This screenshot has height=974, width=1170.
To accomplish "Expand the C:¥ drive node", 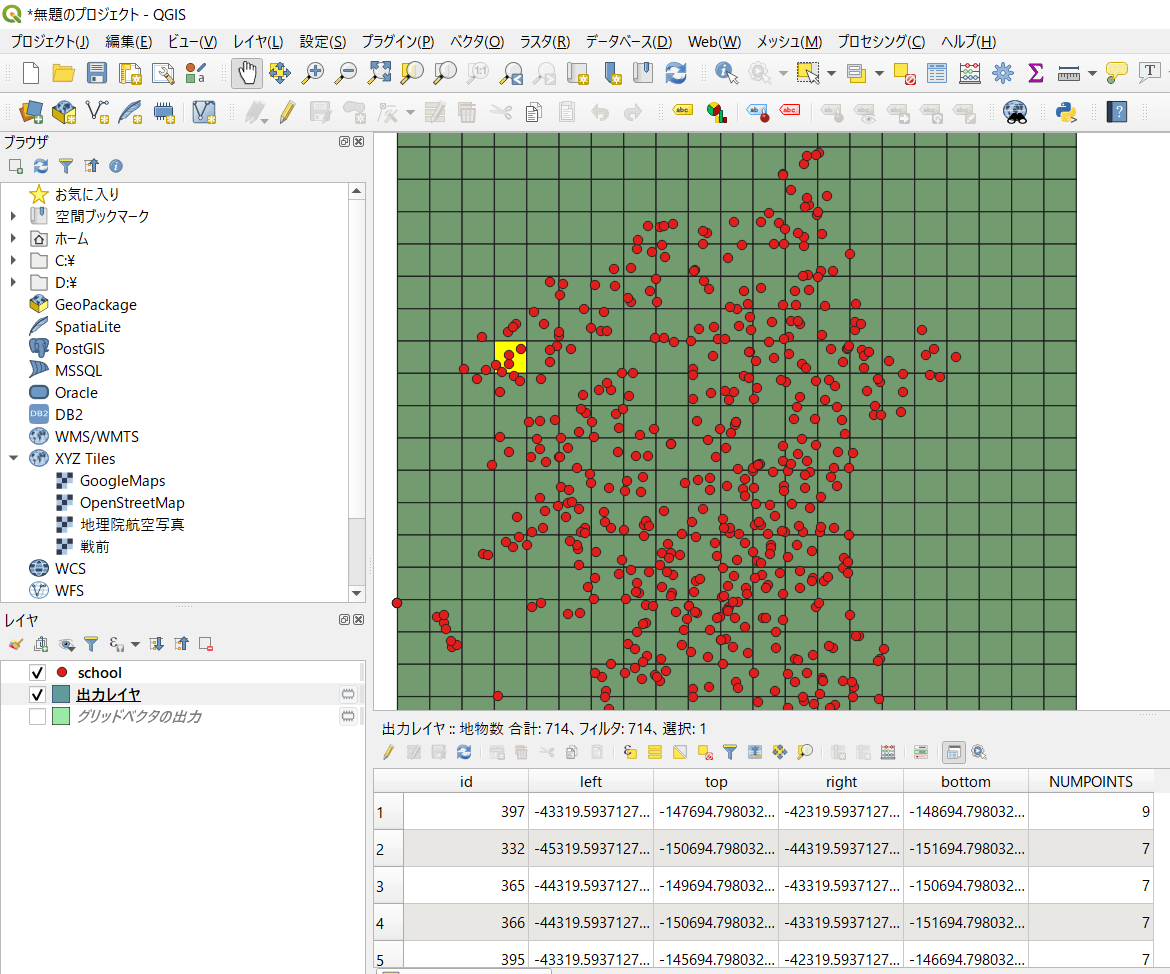I will 13,260.
